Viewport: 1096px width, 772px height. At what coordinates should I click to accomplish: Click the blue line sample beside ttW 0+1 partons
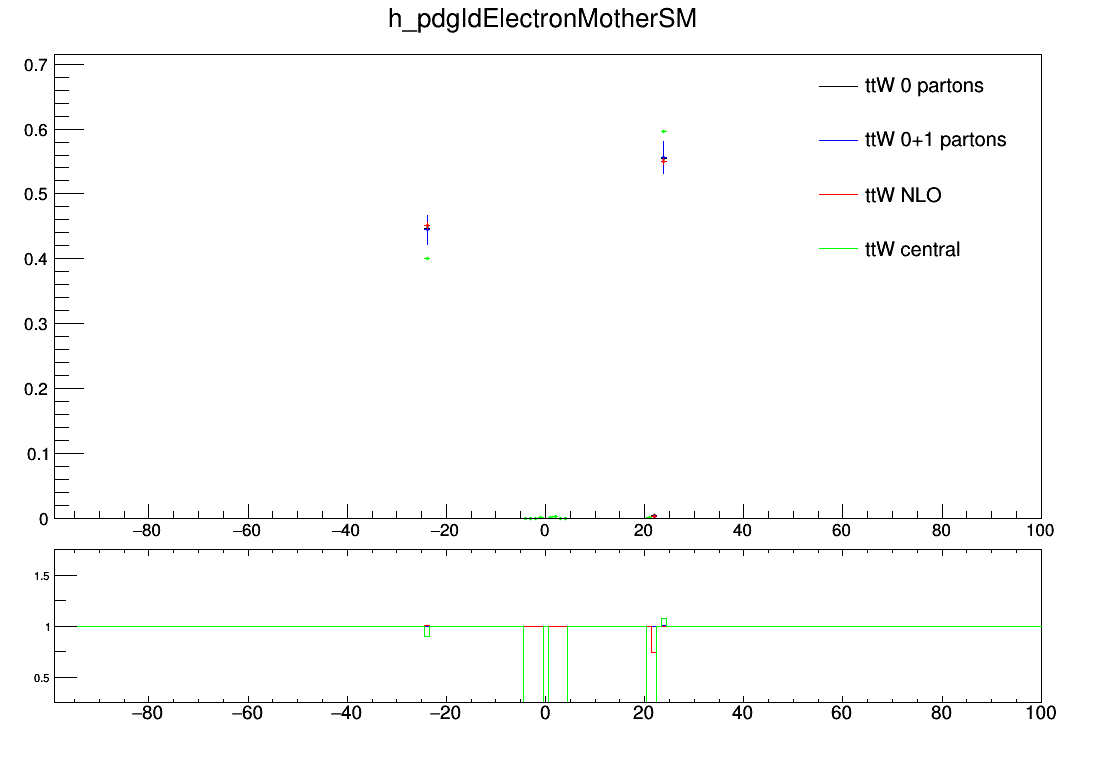(x=838, y=141)
